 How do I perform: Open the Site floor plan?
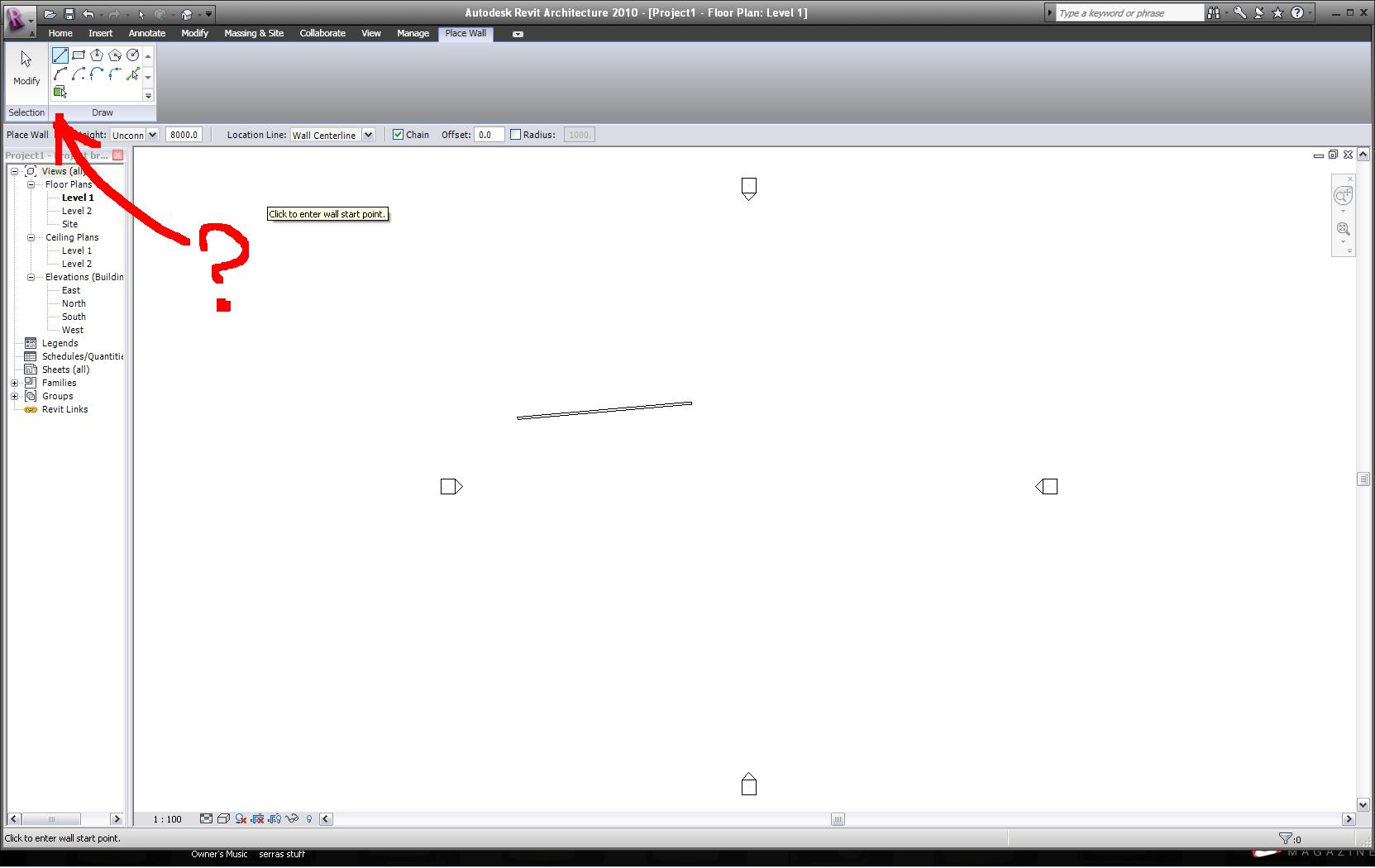70,224
